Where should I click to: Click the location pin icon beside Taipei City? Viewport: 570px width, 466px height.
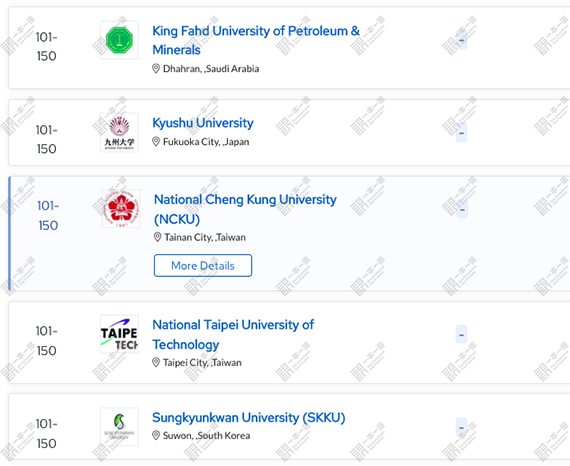click(x=156, y=362)
